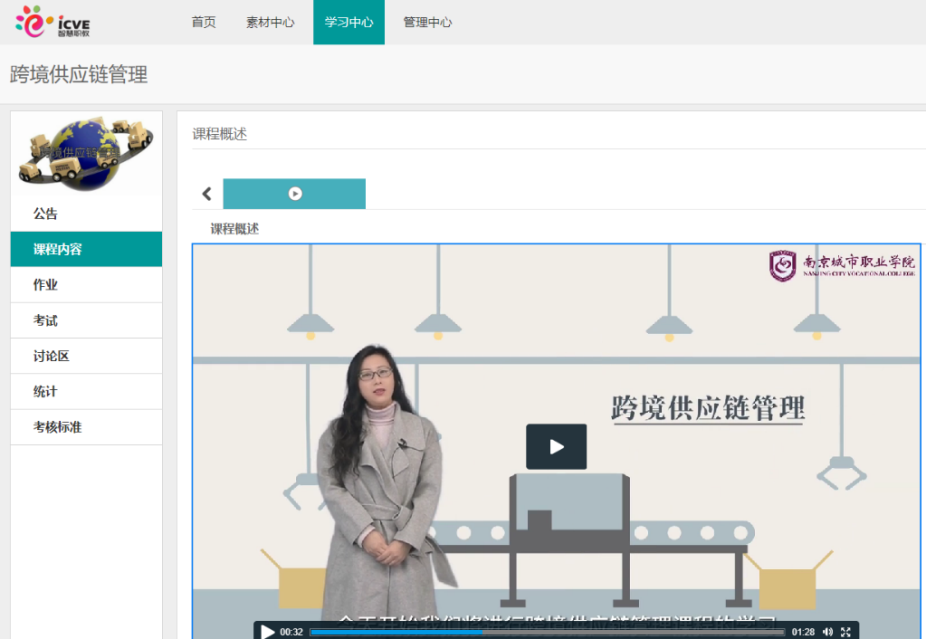The image size is (926, 639).
Task: Select the teal lesson tab with play icon
Action: pyautogui.click(x=294, y=194)
